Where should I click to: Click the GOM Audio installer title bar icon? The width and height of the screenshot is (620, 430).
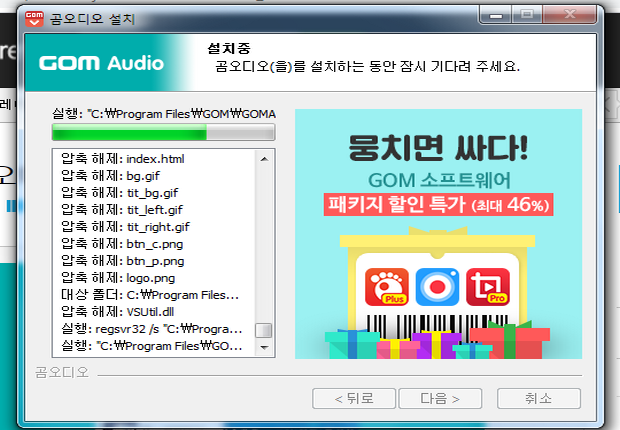34,19
